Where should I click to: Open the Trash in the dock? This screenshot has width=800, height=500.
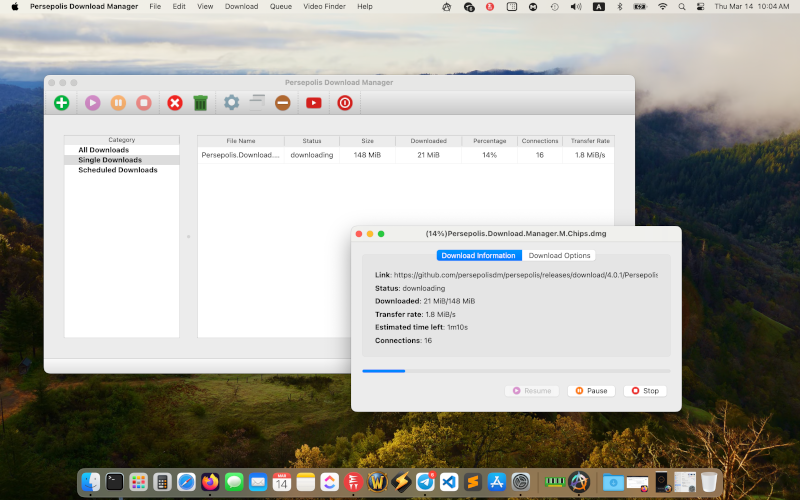pos(709,482)
